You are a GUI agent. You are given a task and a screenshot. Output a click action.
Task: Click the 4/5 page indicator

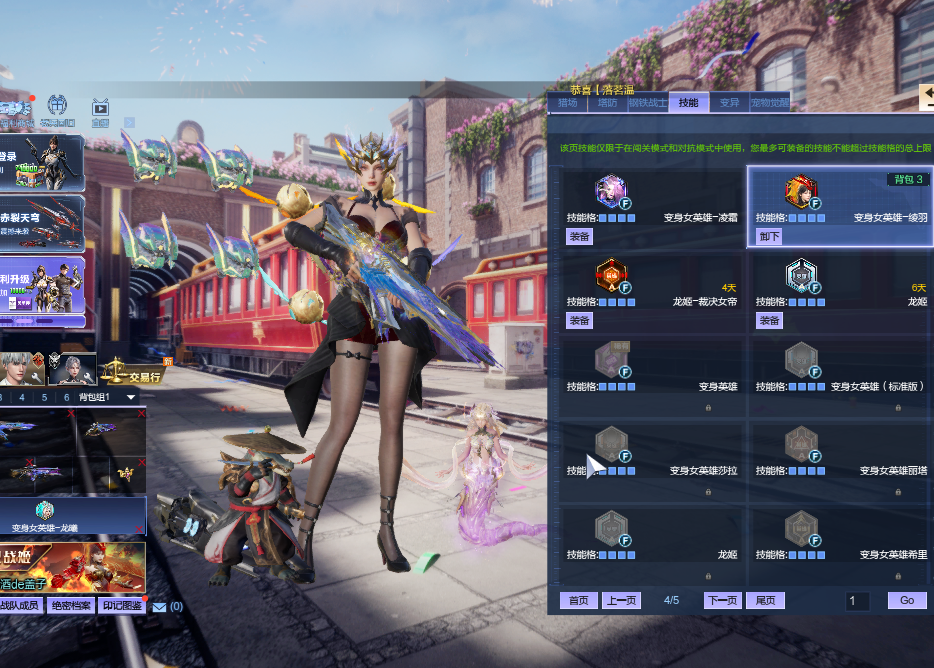click(x=671, y=600)
